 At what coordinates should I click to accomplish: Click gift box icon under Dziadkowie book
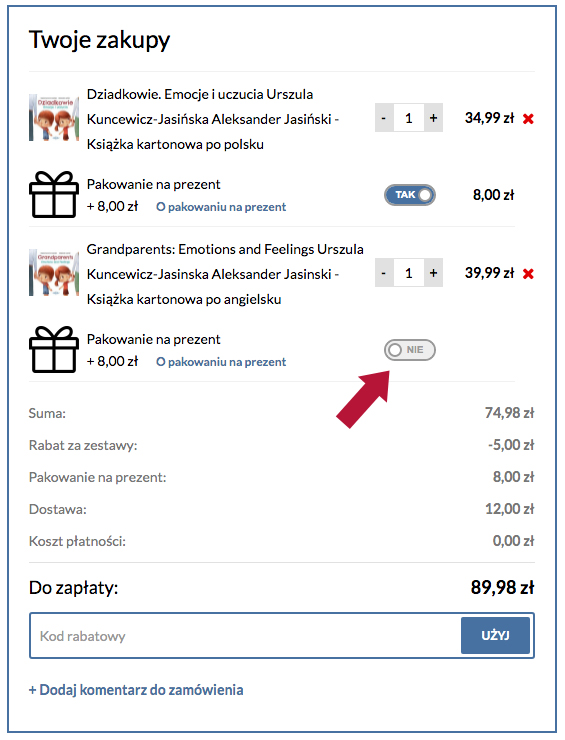pos(54,194)
